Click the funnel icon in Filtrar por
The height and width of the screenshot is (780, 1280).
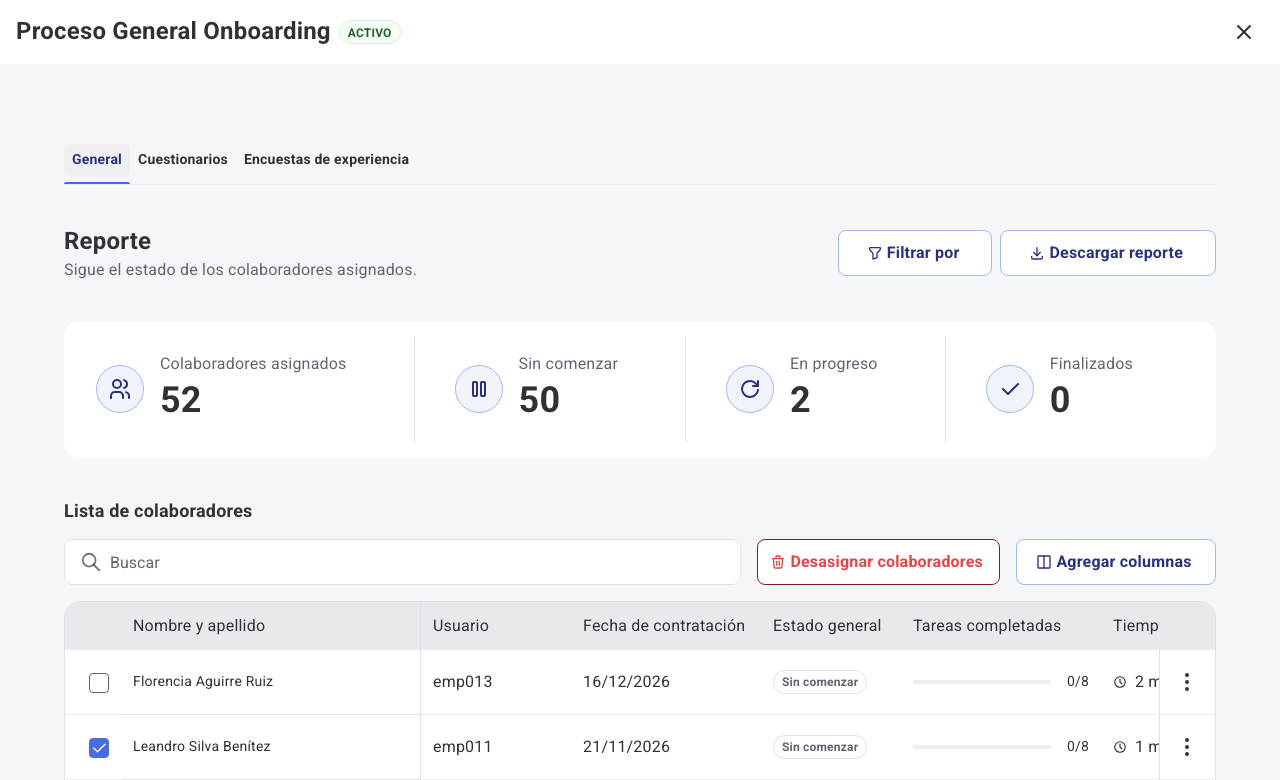[875, 253]
